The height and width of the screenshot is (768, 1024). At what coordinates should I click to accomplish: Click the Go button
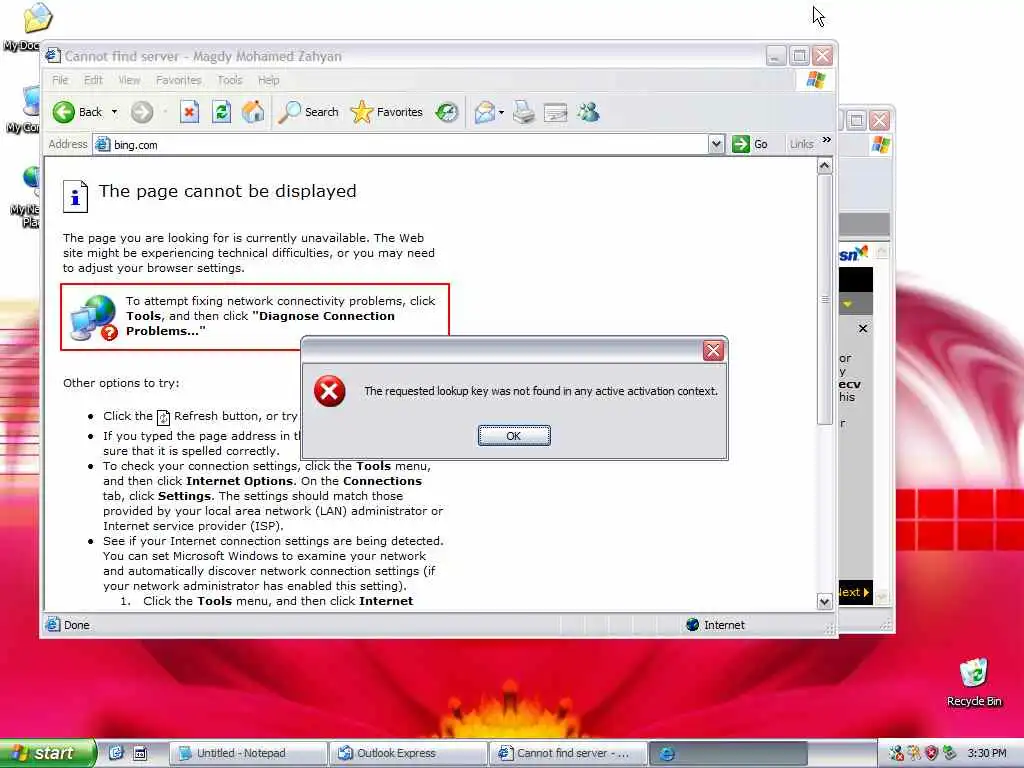[751, 144]
